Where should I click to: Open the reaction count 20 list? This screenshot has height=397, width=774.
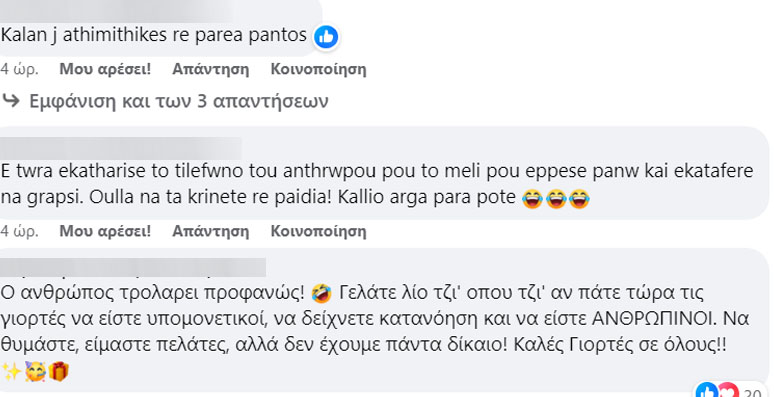753,393
